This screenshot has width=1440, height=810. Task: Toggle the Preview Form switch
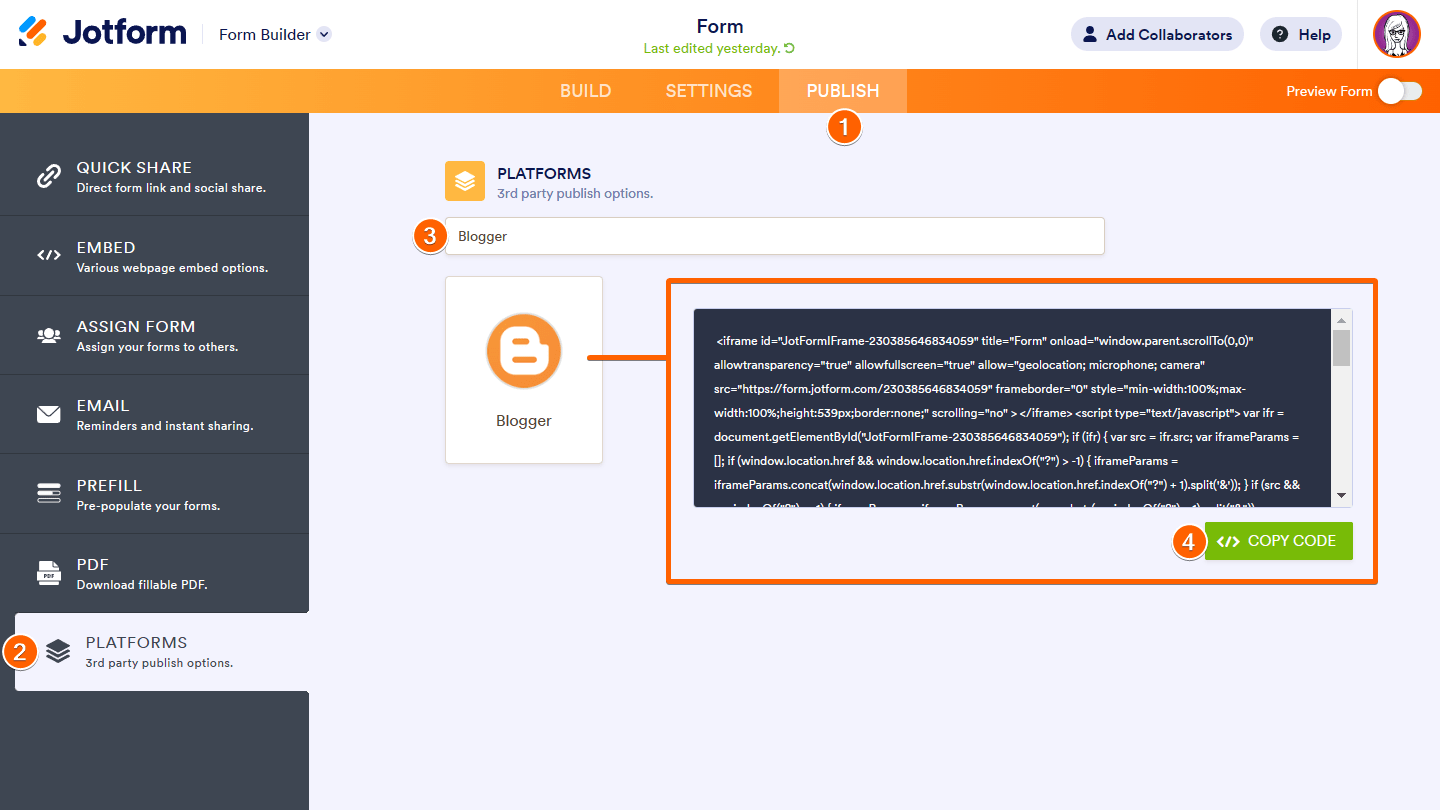point(1399,91)
